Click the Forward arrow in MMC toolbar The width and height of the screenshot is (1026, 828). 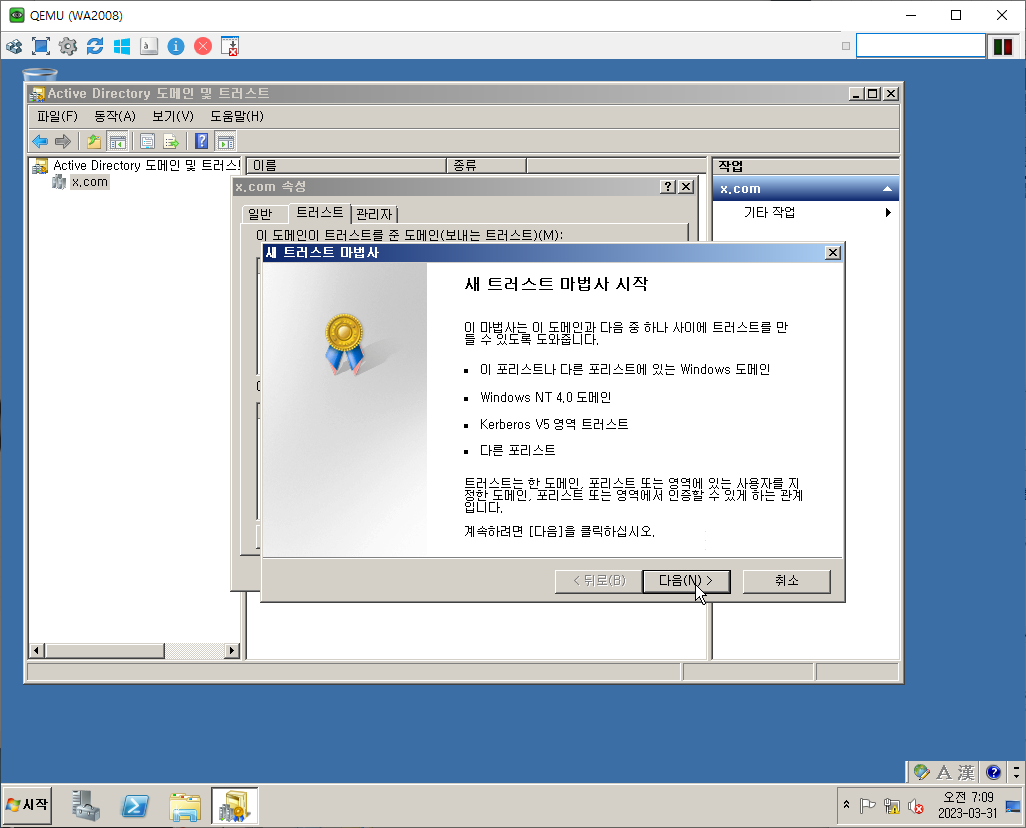pyautogui.click(x=63, y=141)
